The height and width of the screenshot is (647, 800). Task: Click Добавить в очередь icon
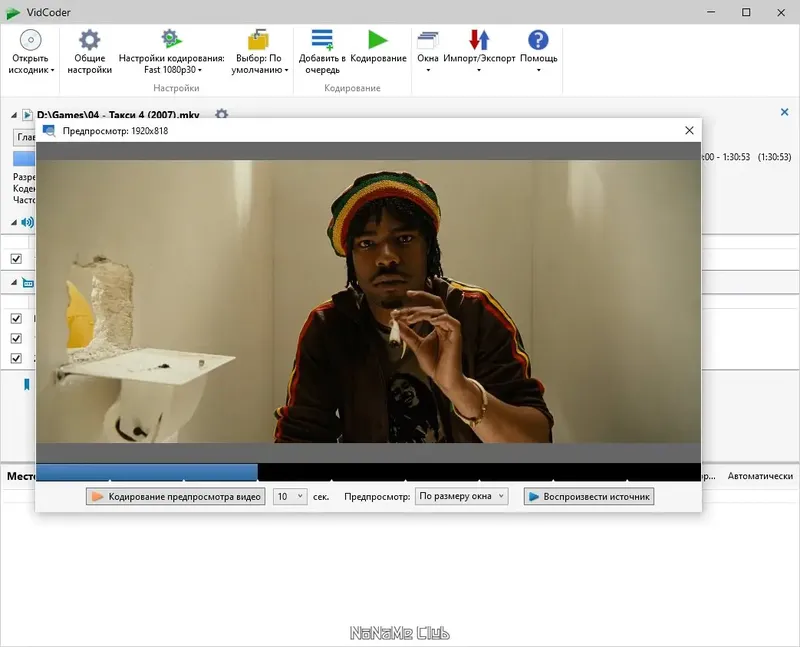point(322,39)
